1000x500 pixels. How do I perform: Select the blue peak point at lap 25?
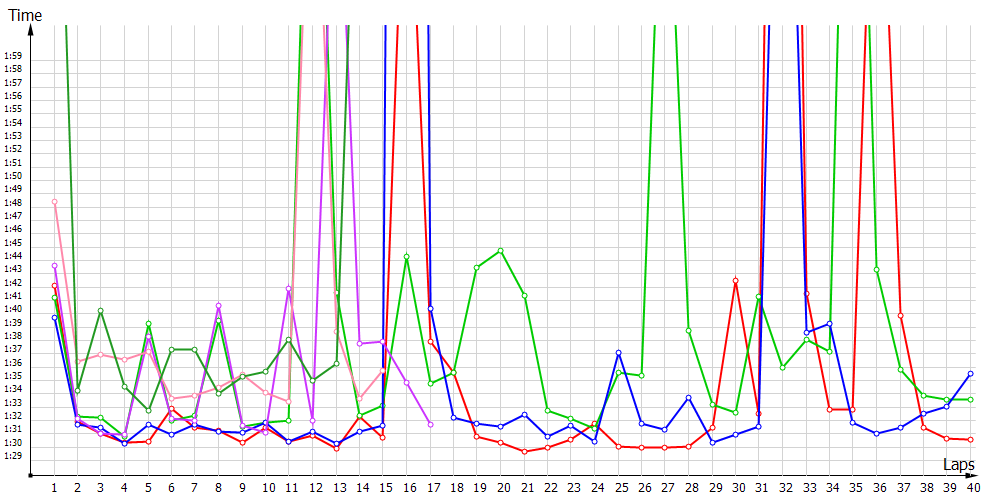click(x=618, y=353)
